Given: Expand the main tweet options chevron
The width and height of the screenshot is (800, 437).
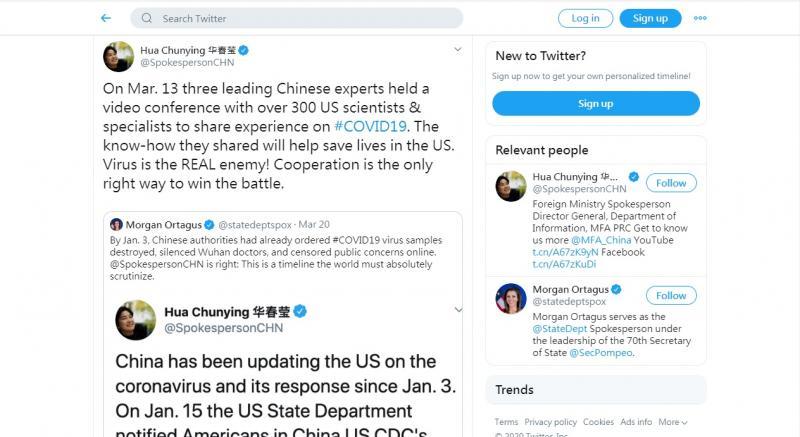Looking at the screenshot, I should pyautogui.click(x=458, y=49).
